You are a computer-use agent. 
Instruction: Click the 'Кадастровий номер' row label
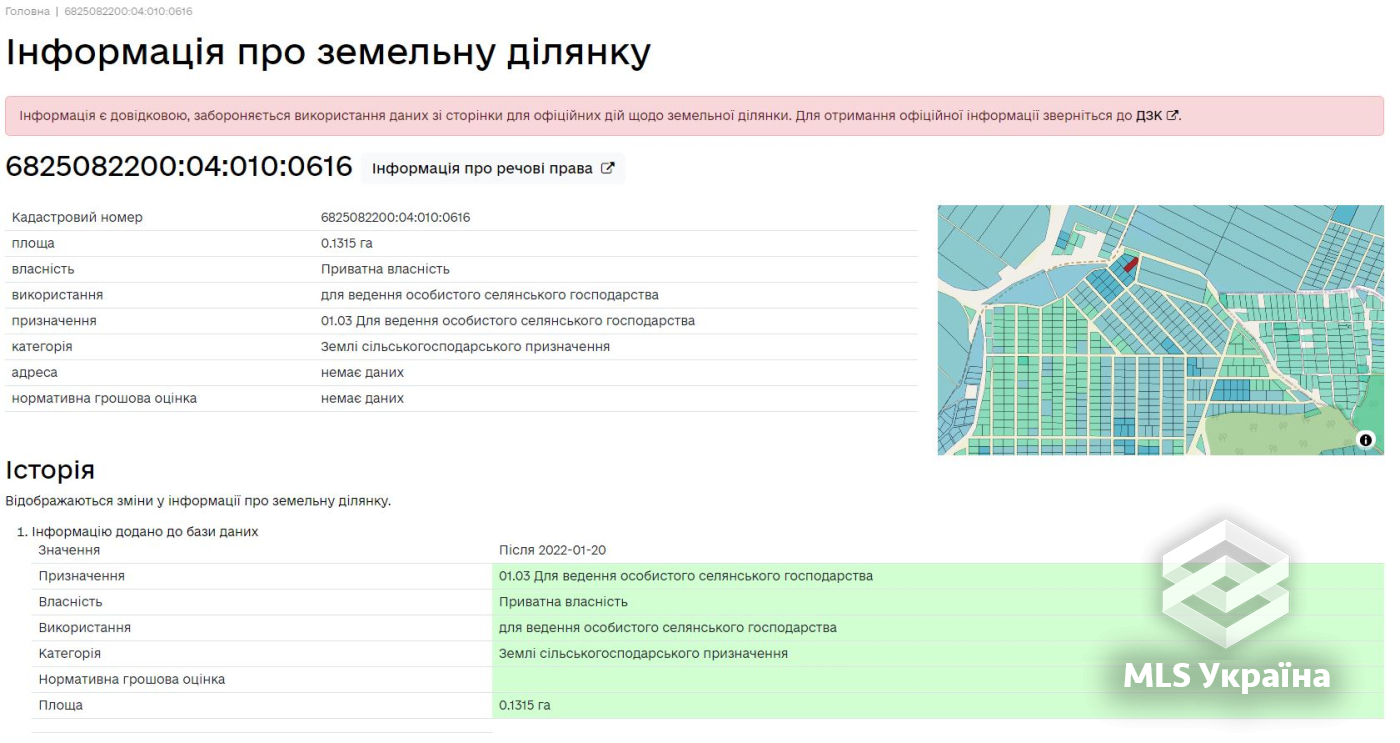click(x=77, y=217)
